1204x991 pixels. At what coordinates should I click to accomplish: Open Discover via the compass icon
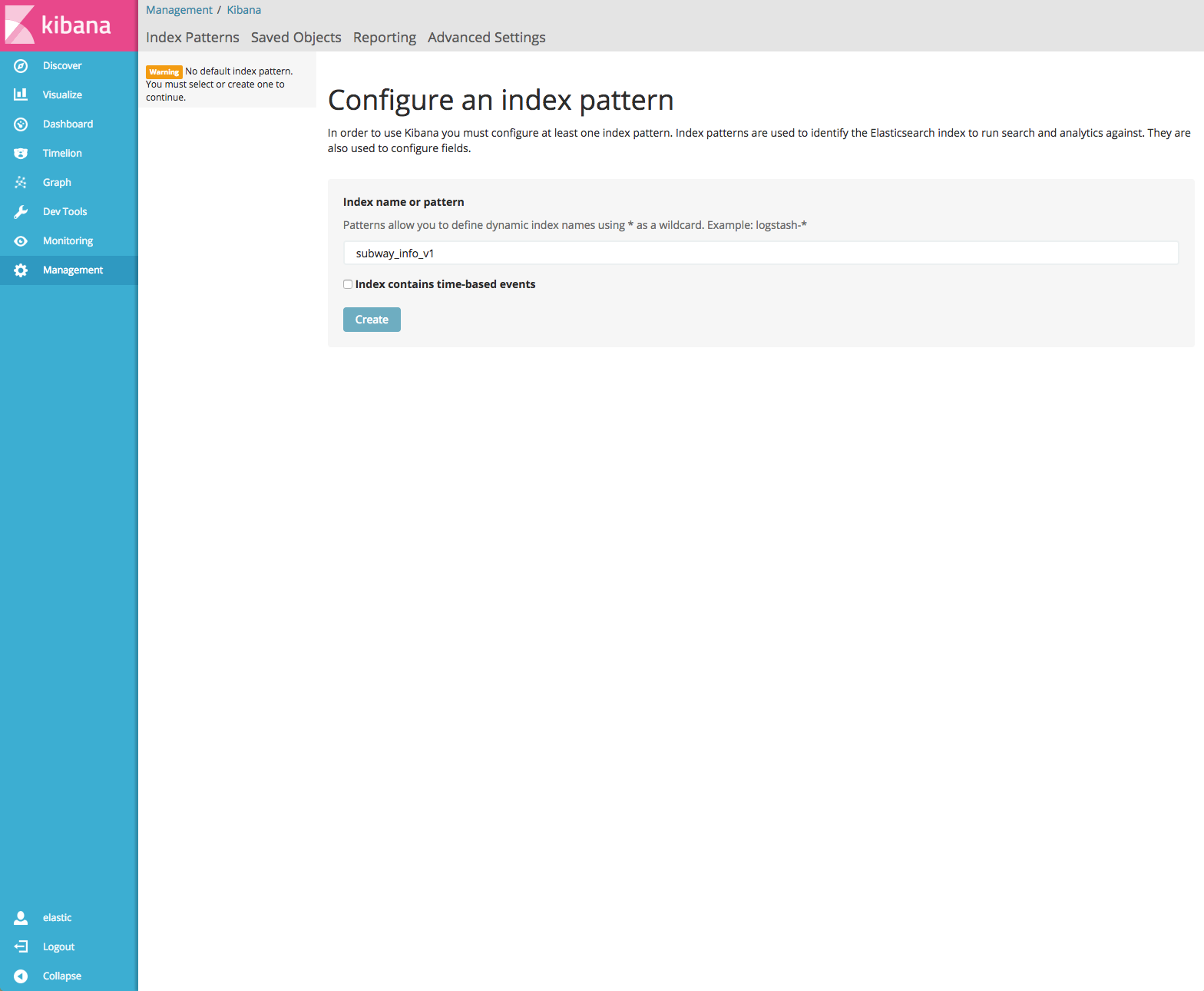21,66
